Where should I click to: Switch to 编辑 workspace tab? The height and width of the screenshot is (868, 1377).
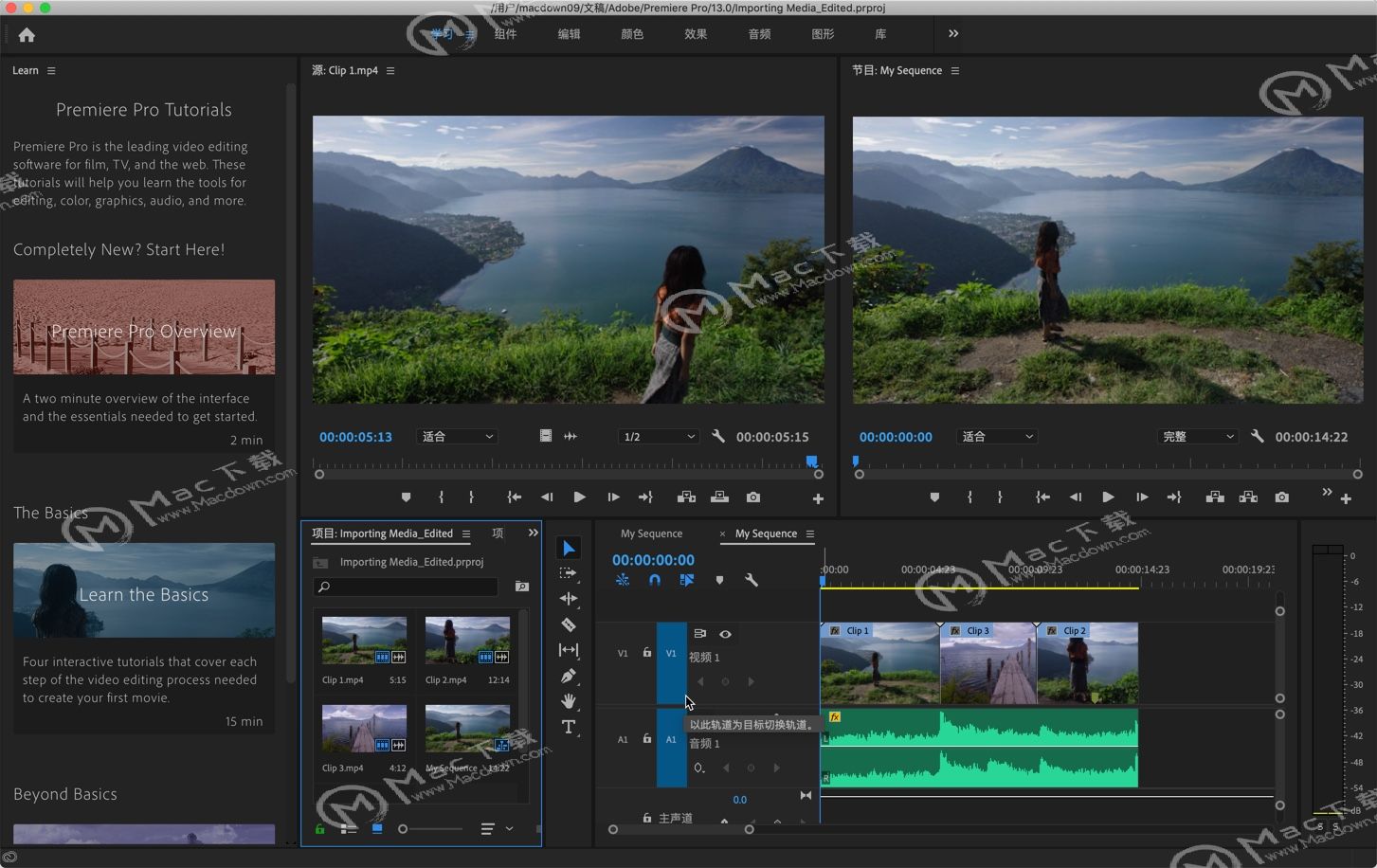(x=569, y=34)
